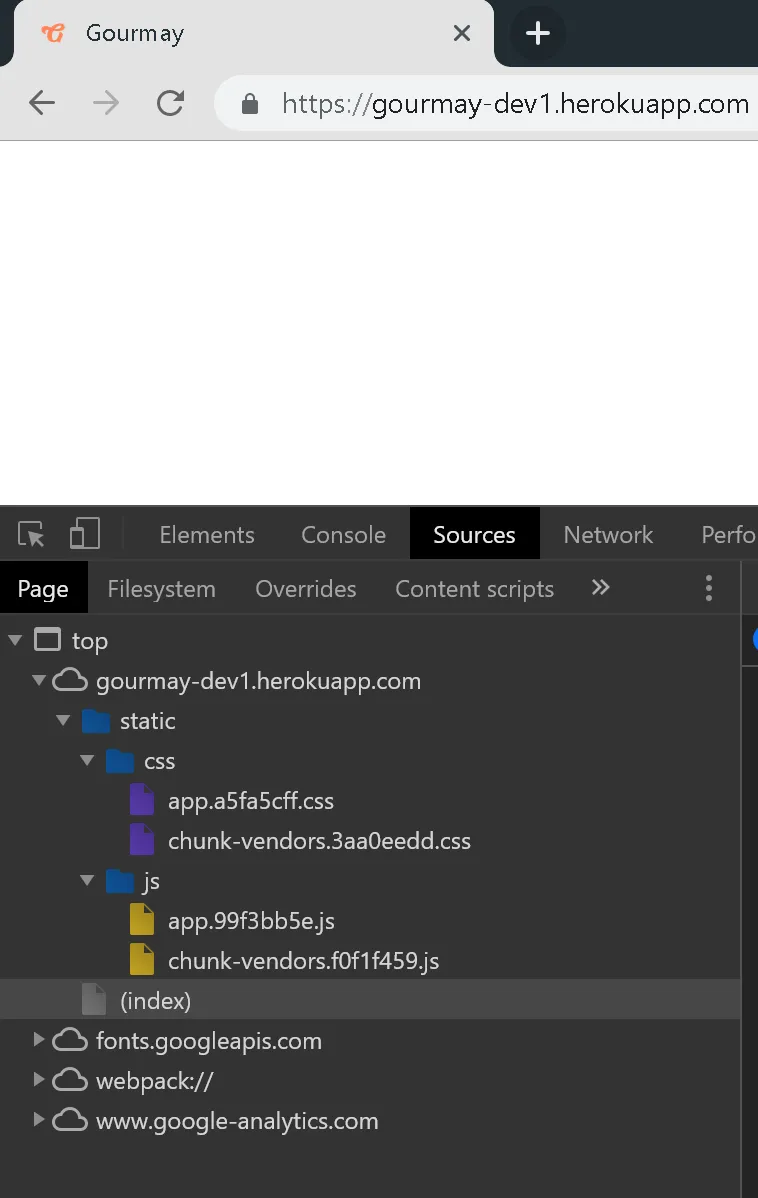Image resolution: width=758 pixels, height=1198 pixels.
Task: Expand fonts.googleapis.com node
Action: pos(38,1039)
